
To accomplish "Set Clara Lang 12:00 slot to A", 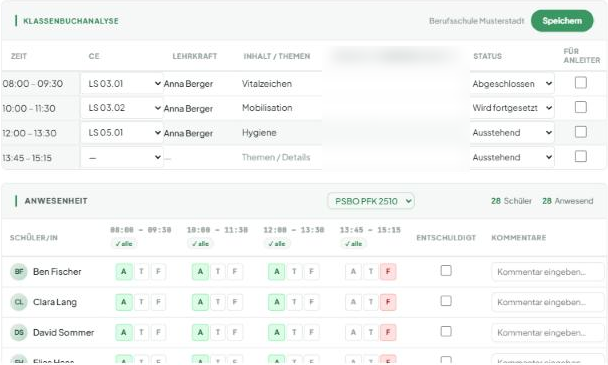I will click(x=276, y=302).
